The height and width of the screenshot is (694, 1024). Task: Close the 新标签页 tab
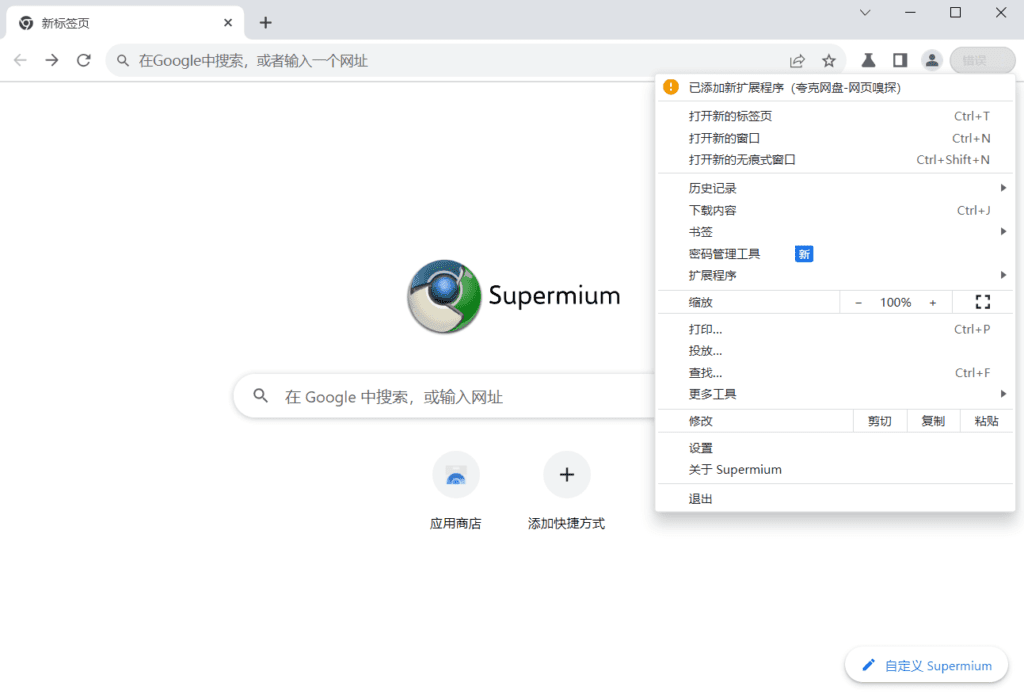point(228,23)
